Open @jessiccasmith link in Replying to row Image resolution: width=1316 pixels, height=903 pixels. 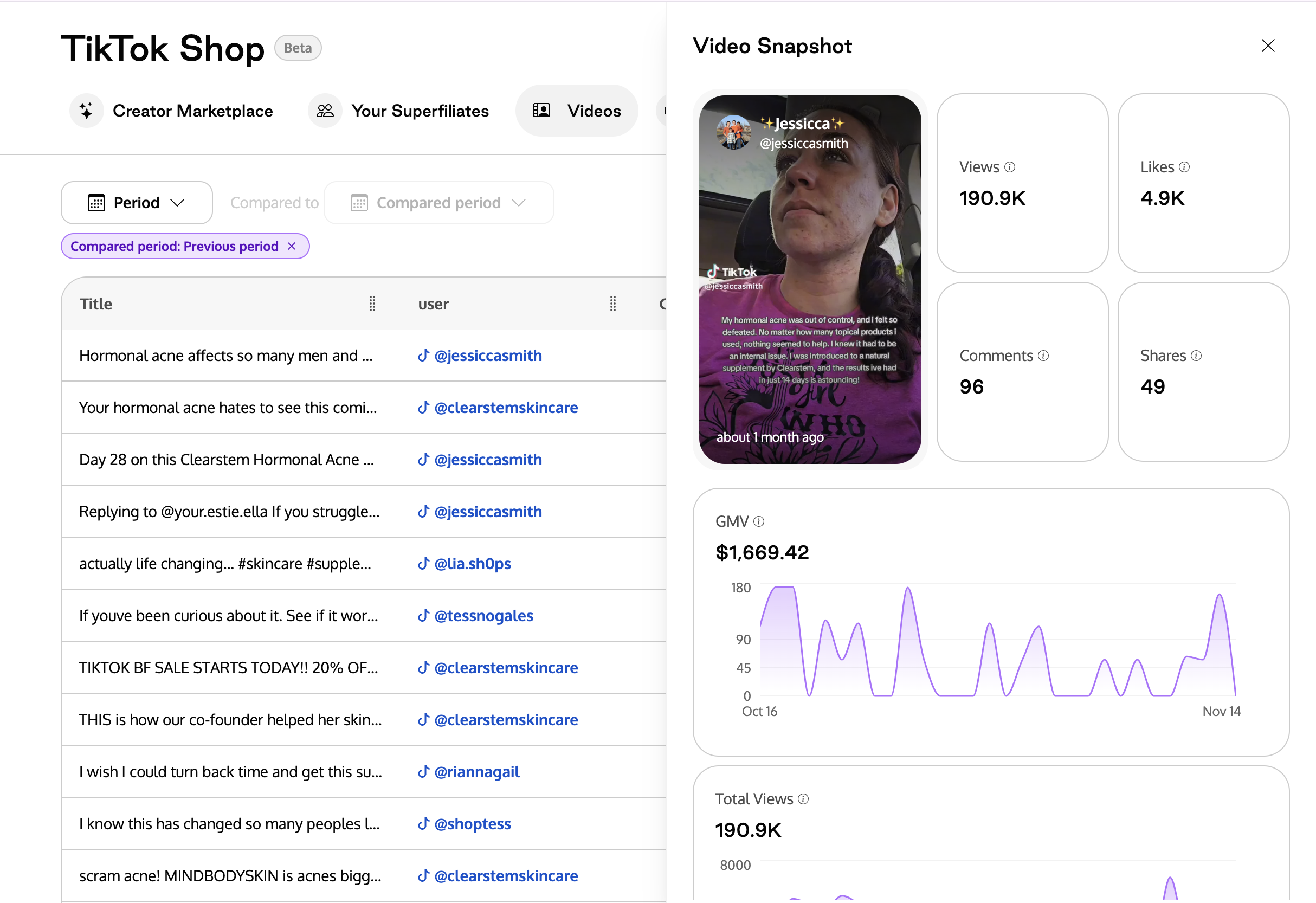pyautogui.click(x=488, y=512)
